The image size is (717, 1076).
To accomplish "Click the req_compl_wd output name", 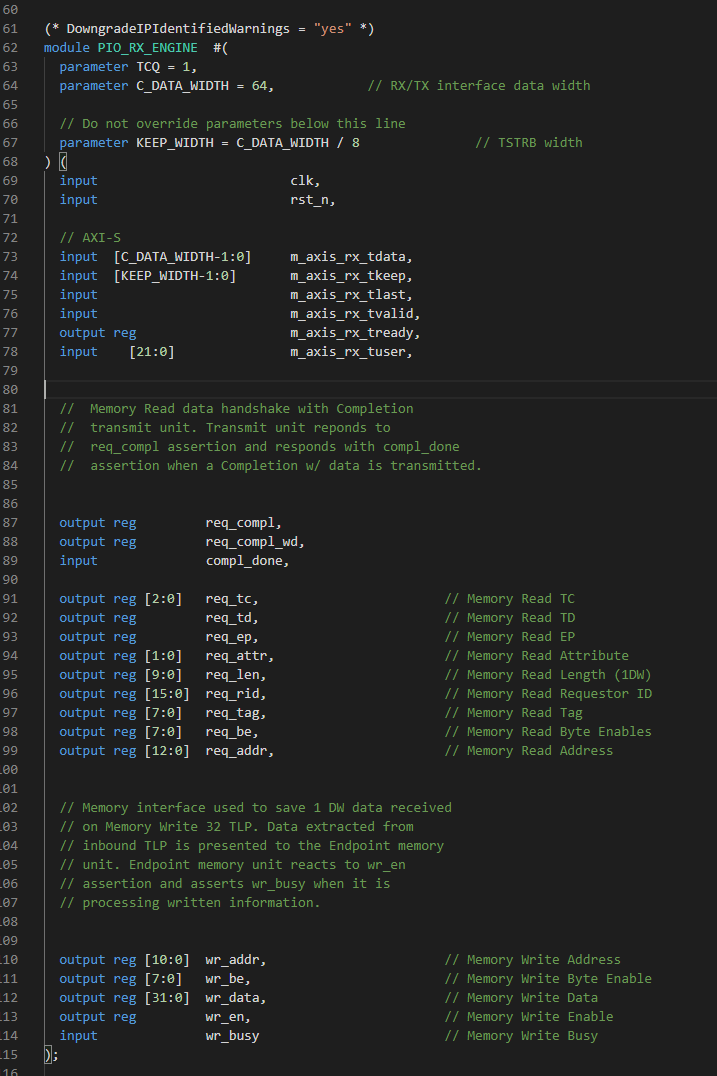I will [x=252, y=542].
